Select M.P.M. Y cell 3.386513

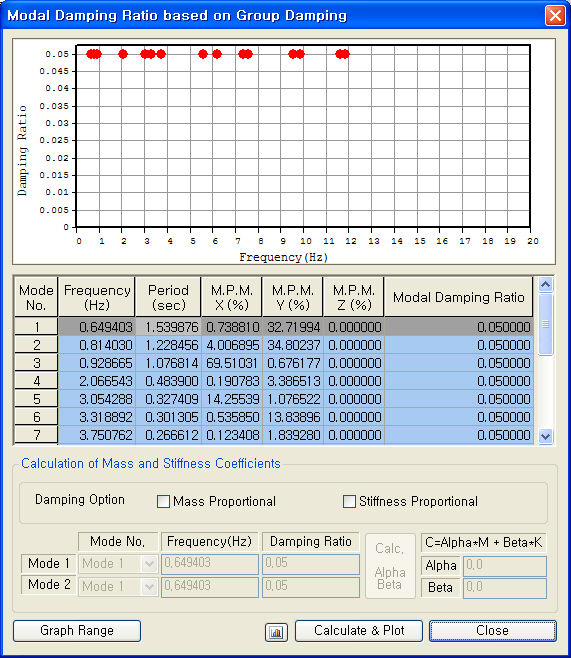click(292, 381)
